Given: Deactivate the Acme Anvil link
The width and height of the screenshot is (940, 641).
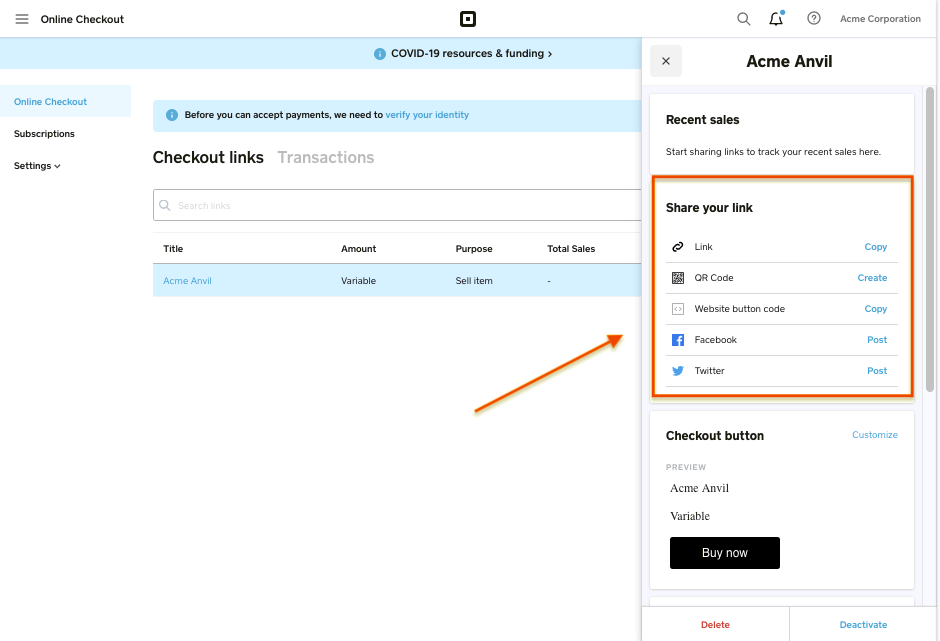Looking at the screenshot, I should 863,625.
